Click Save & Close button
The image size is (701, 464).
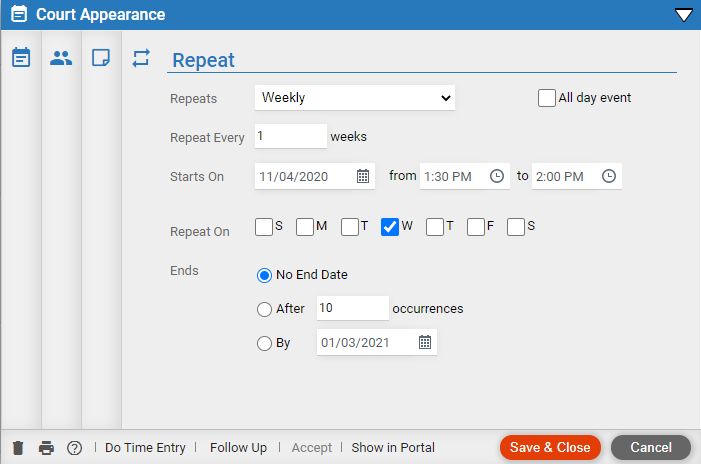[x=550, y=447]
